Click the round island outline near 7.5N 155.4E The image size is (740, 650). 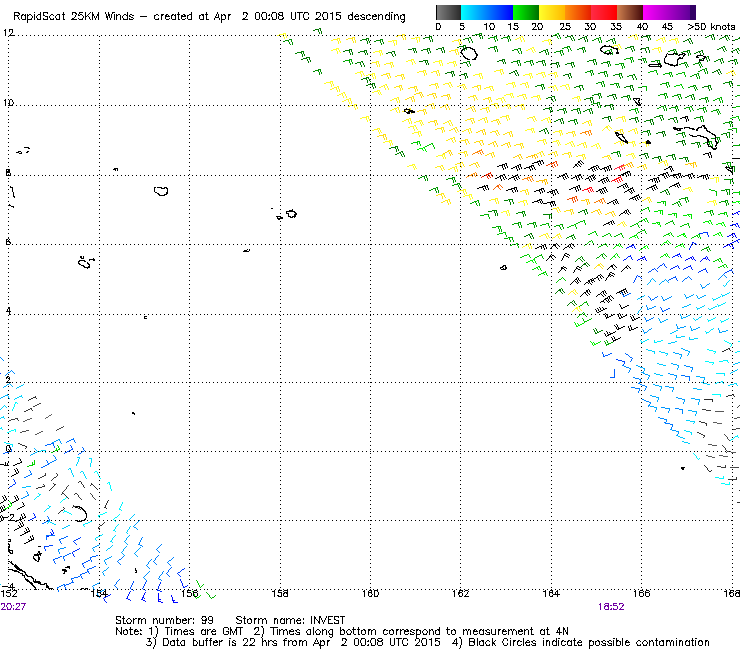161,191
